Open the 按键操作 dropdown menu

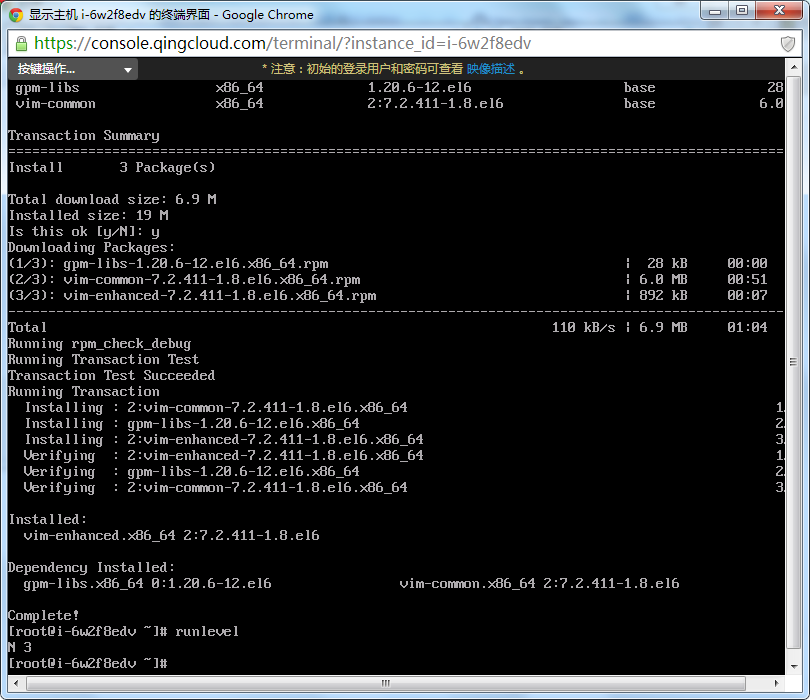(73, 69)
